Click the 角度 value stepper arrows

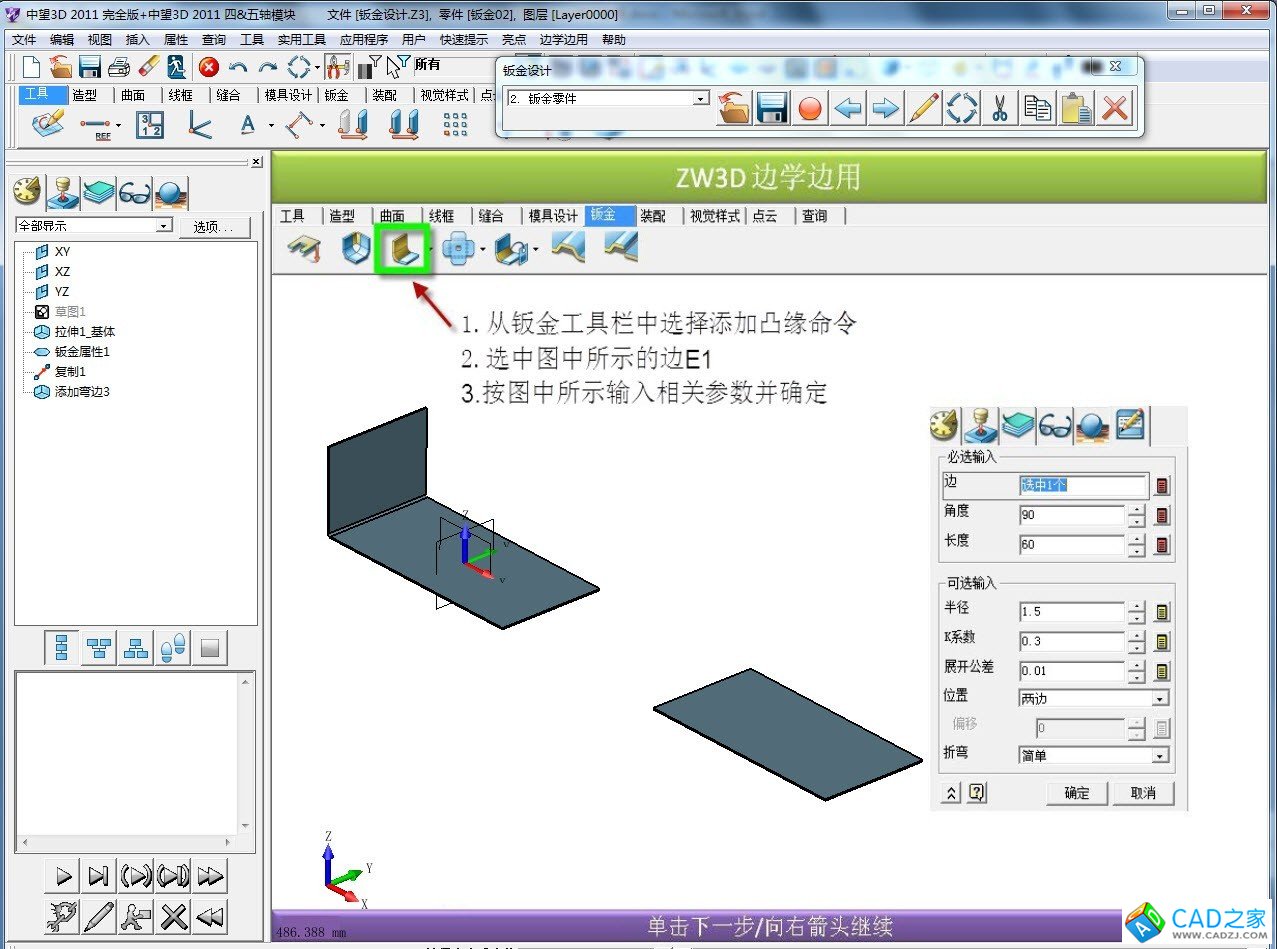coord(1136,516)
